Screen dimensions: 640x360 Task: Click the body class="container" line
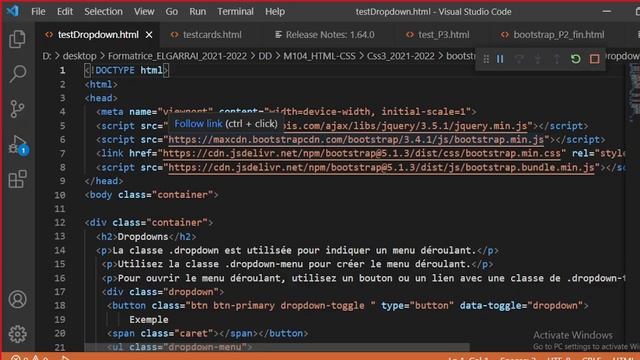point(151,195)
